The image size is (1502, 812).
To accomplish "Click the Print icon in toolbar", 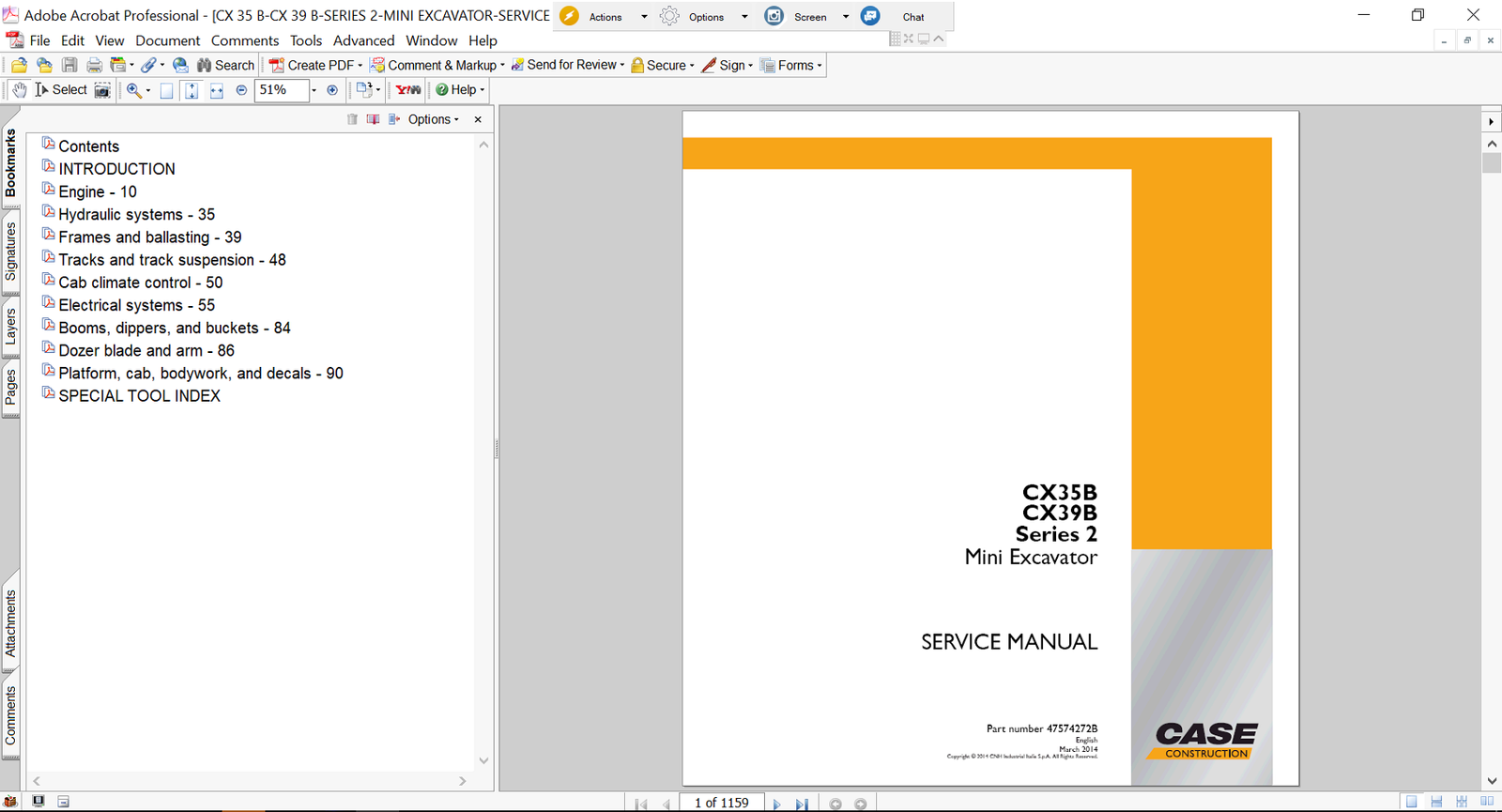I will point(94,65).
